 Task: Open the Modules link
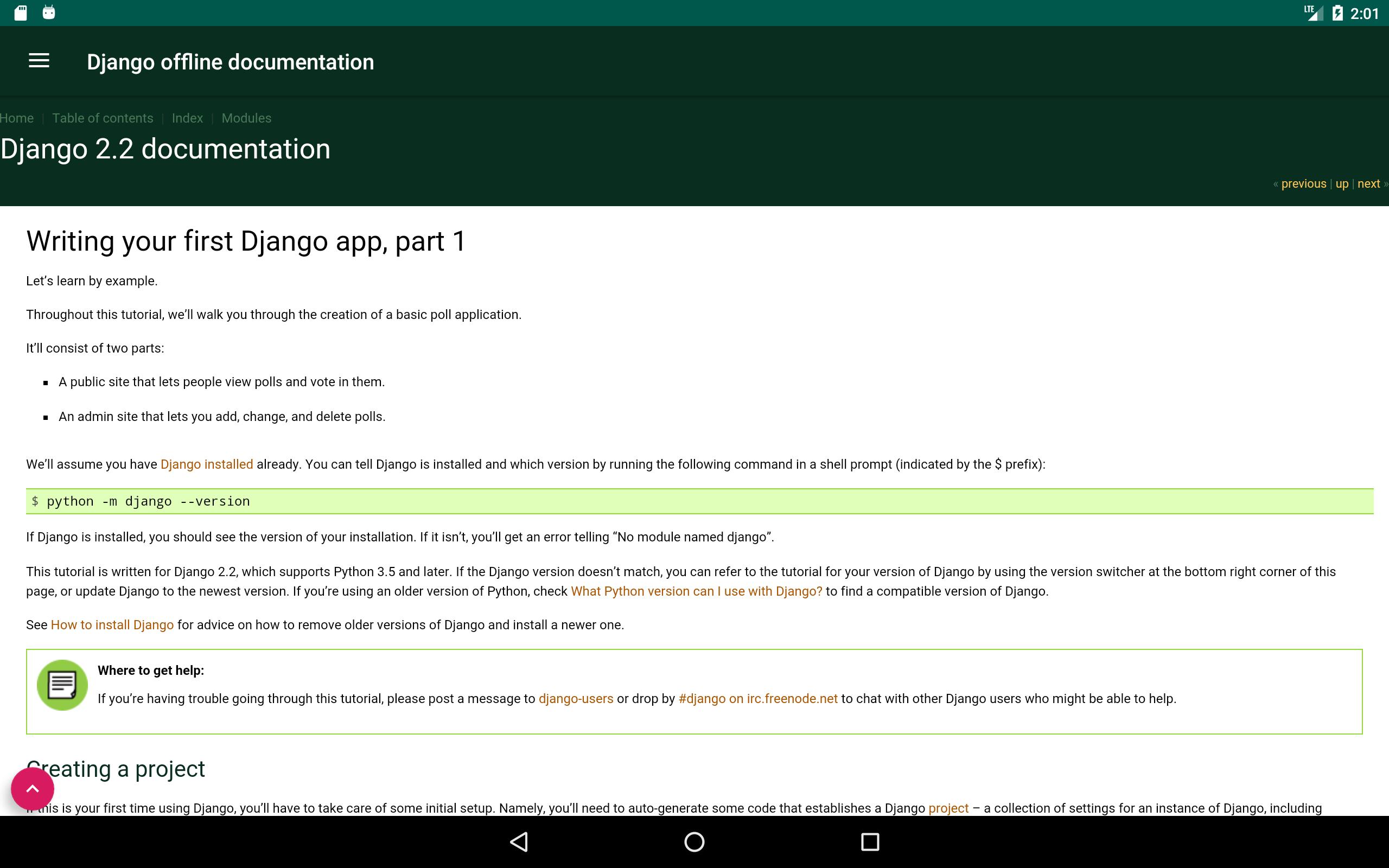click(x=246, y=118)
